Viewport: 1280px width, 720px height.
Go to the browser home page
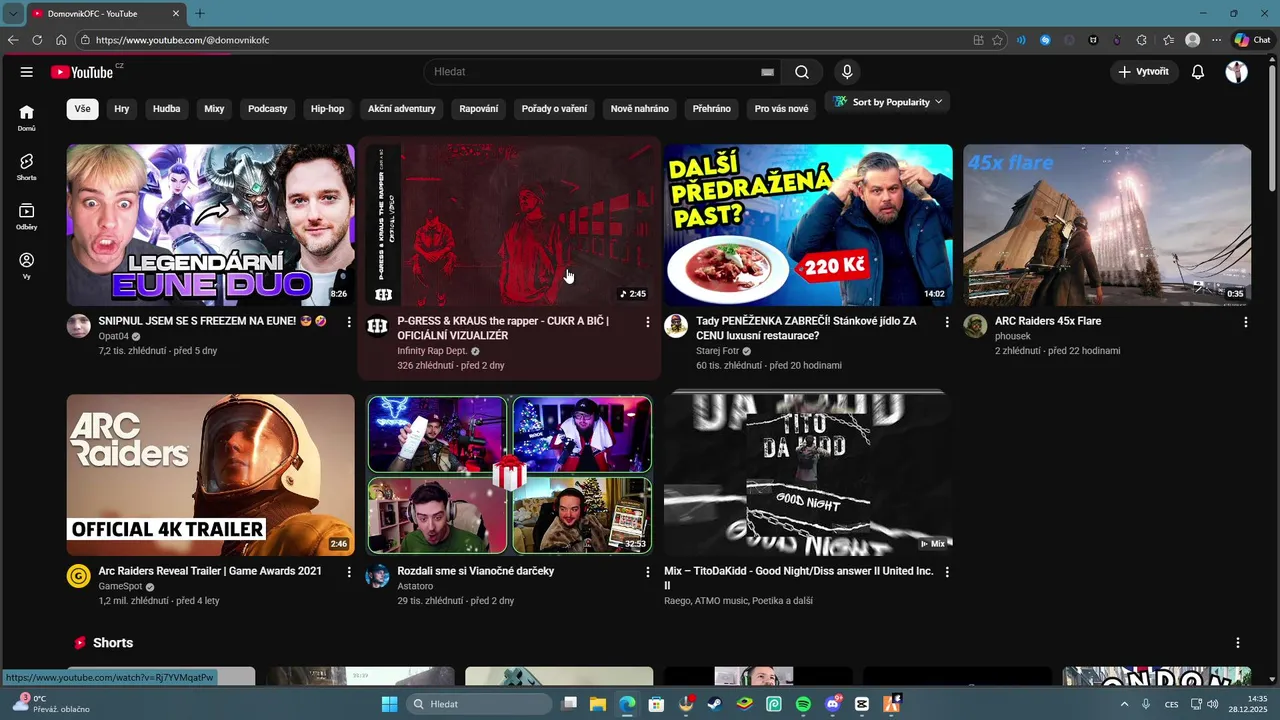click(61, 40)
